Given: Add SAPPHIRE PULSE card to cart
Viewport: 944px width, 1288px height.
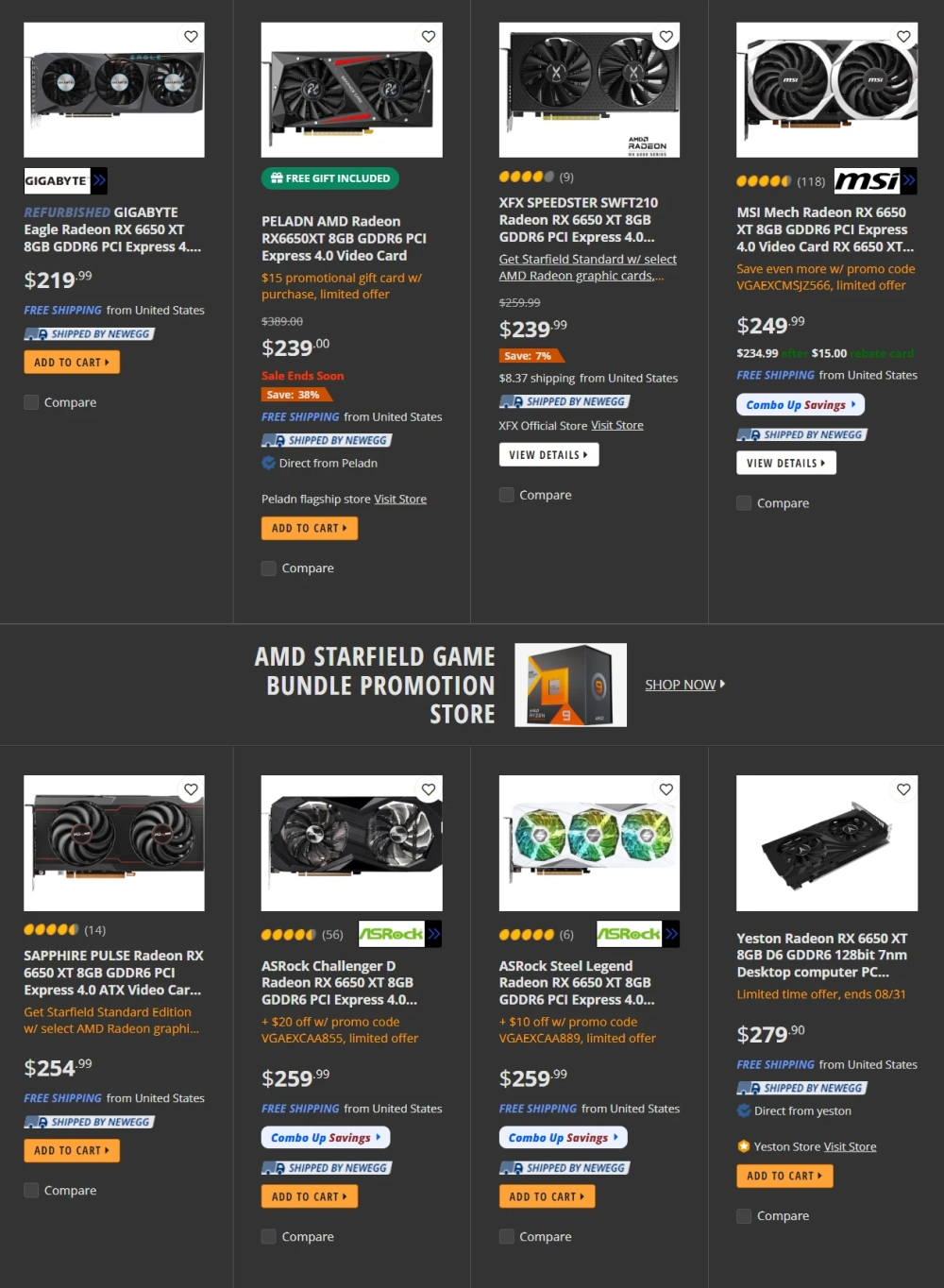Looking at the screenshot, I should [x=72, y=1151].
